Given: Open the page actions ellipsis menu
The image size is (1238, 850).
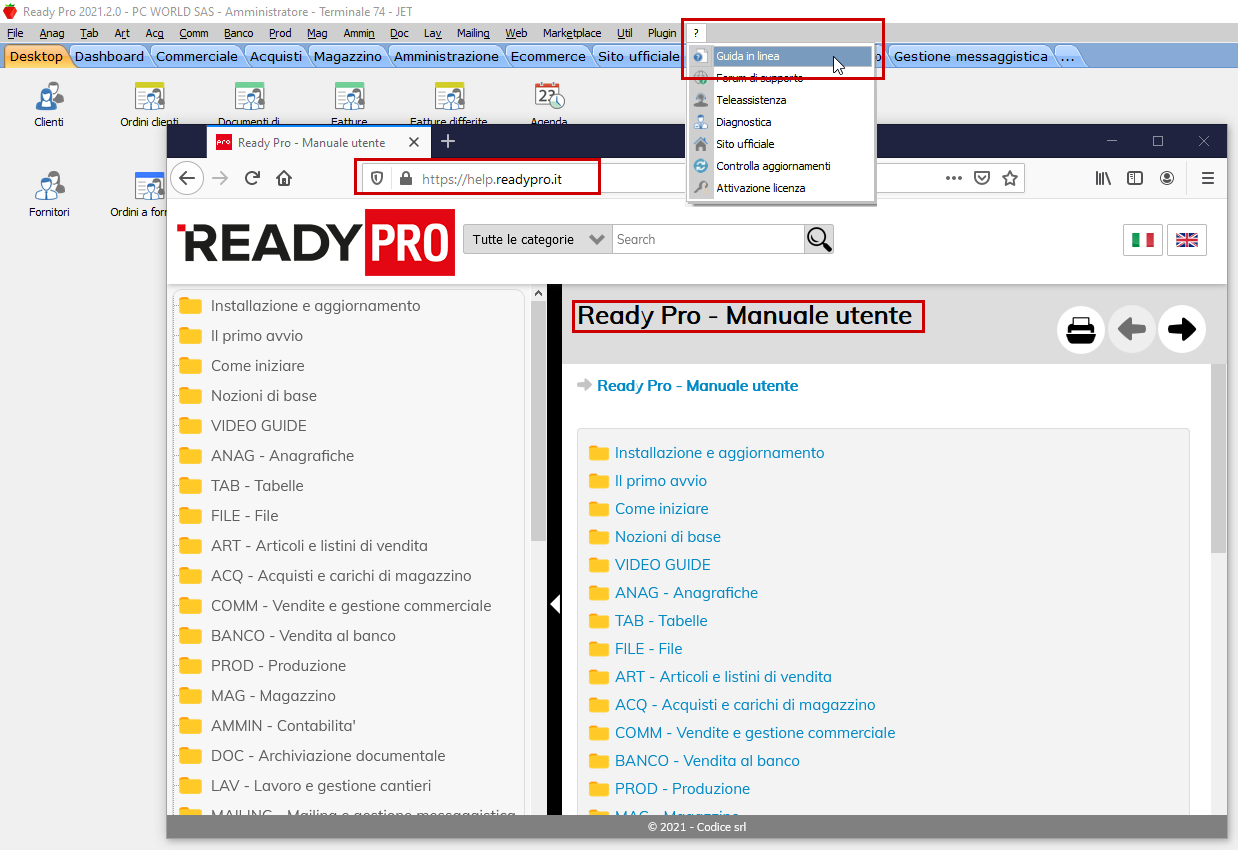Looking at the screenshot, I should (953, 177).
